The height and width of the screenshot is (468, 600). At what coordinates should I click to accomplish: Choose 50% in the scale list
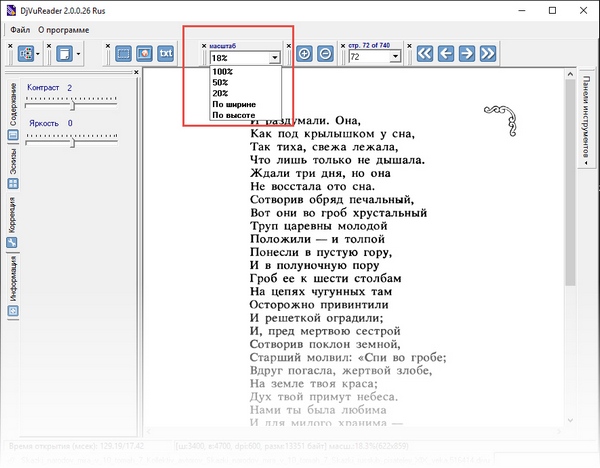click(220, 82)
